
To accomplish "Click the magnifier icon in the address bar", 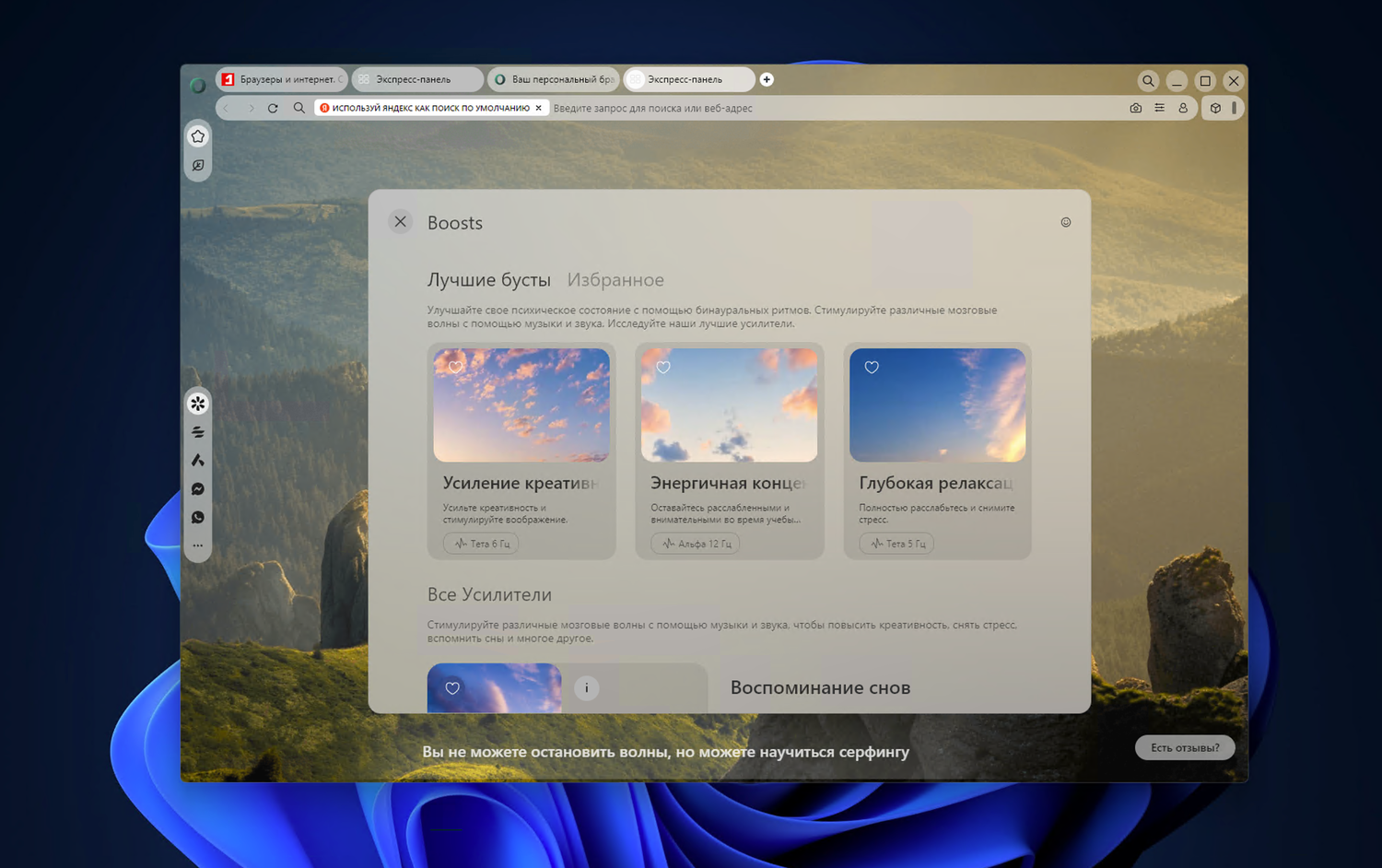I will pyautogui.click(x=299, y=108).
